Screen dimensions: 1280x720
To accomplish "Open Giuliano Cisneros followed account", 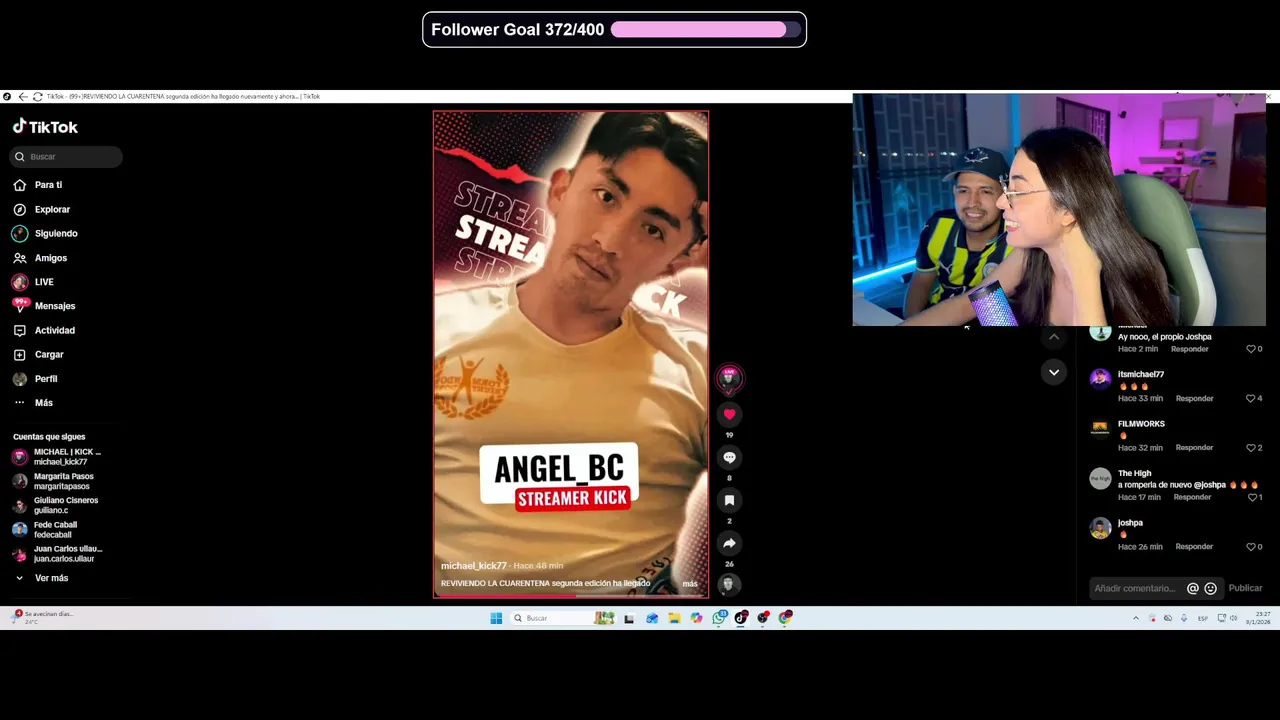I will [55, 505].
